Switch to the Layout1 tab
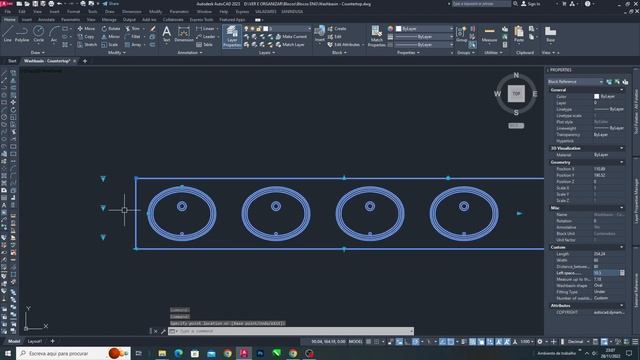This screenshot has height=360, width=640. point(35,341)
